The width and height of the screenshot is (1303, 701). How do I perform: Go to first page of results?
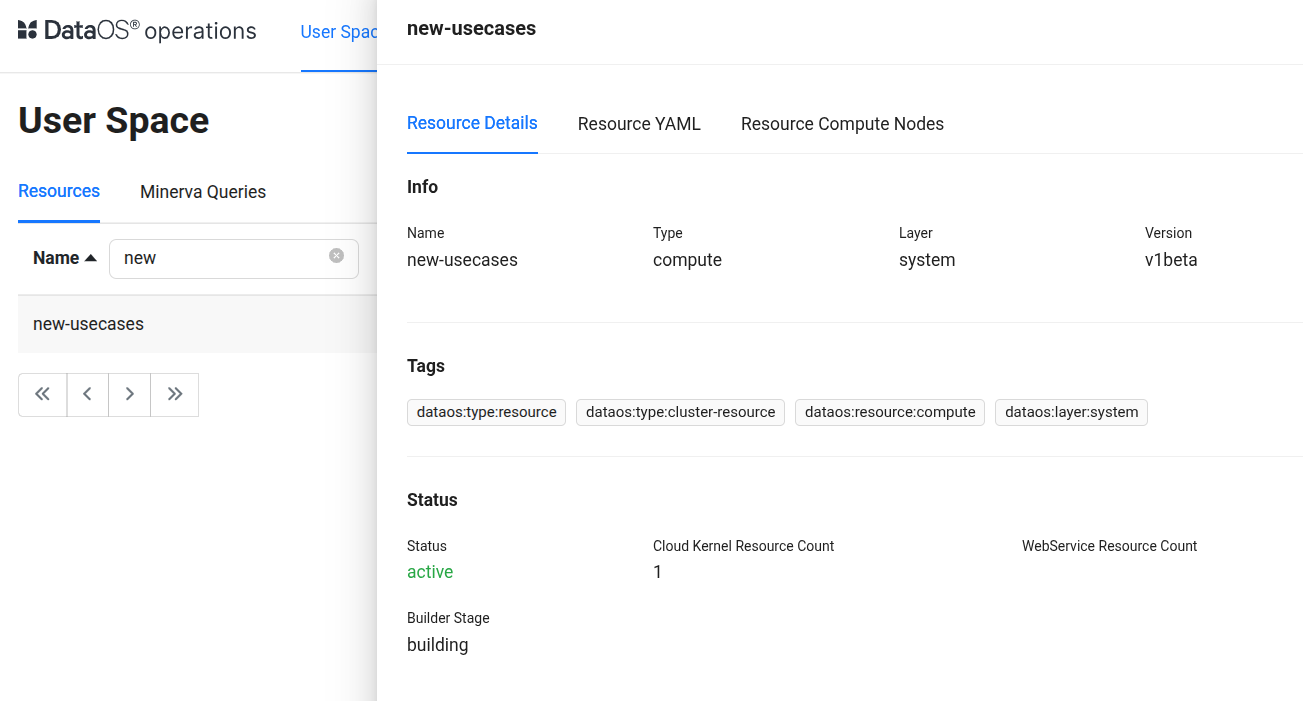pos(42,394)
